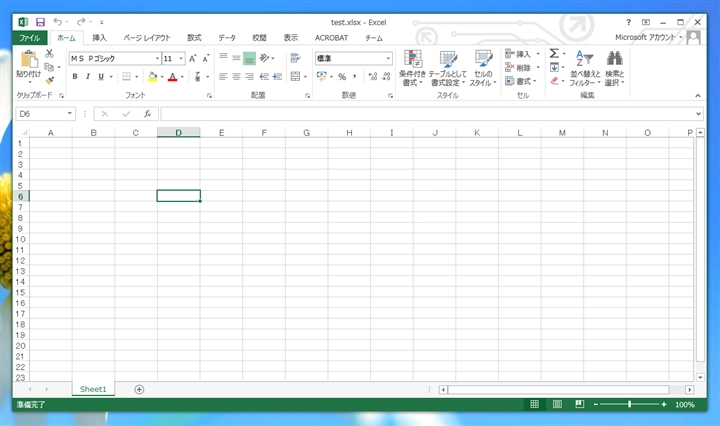Toggle Underline formatting
The height and width of the screenshot is (426, 720).
coord(101,77)
